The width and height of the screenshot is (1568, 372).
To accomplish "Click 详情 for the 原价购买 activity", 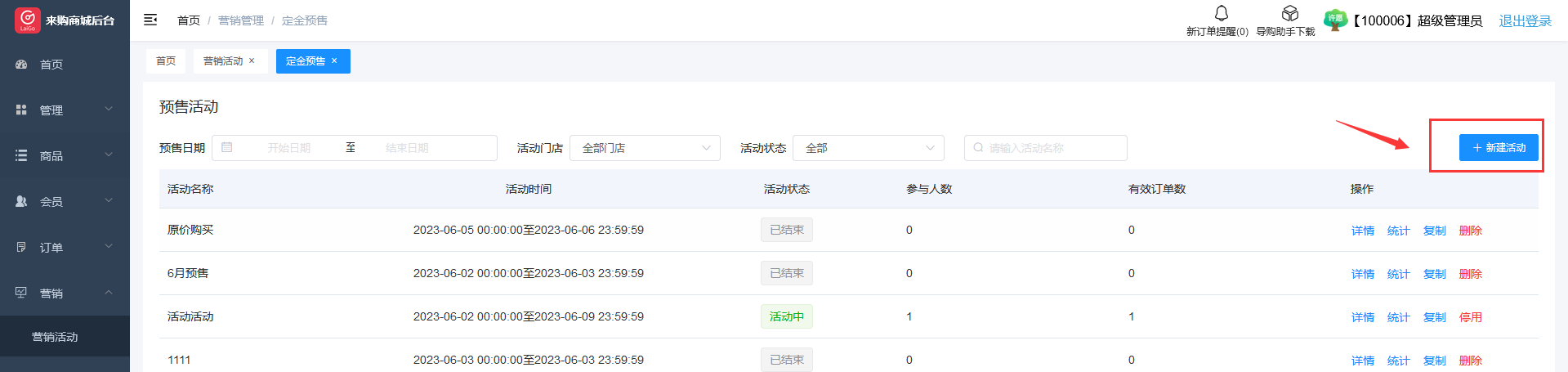I will click(x=1362, y=231).
